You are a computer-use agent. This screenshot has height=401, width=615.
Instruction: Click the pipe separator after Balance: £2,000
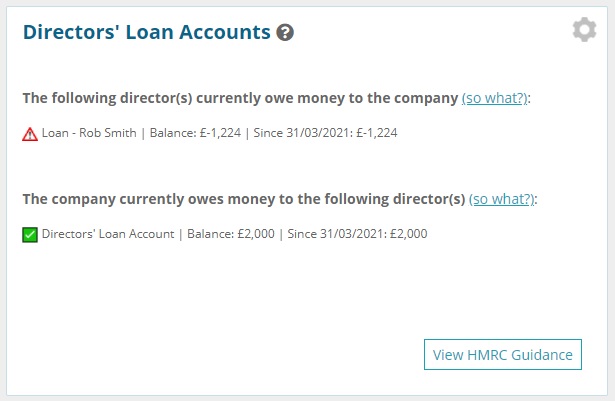coord(281,234)
